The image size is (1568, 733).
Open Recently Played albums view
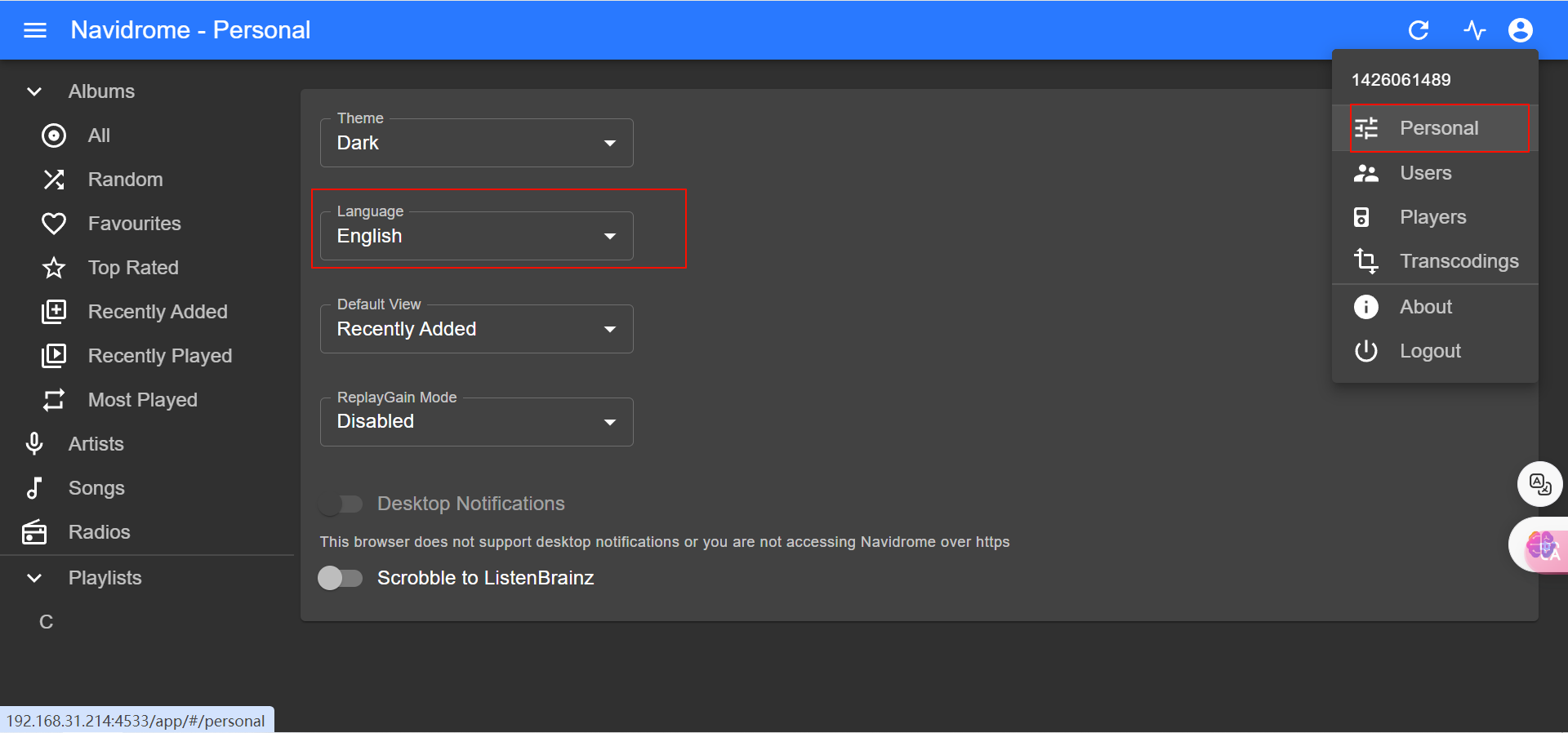[147, 356]
